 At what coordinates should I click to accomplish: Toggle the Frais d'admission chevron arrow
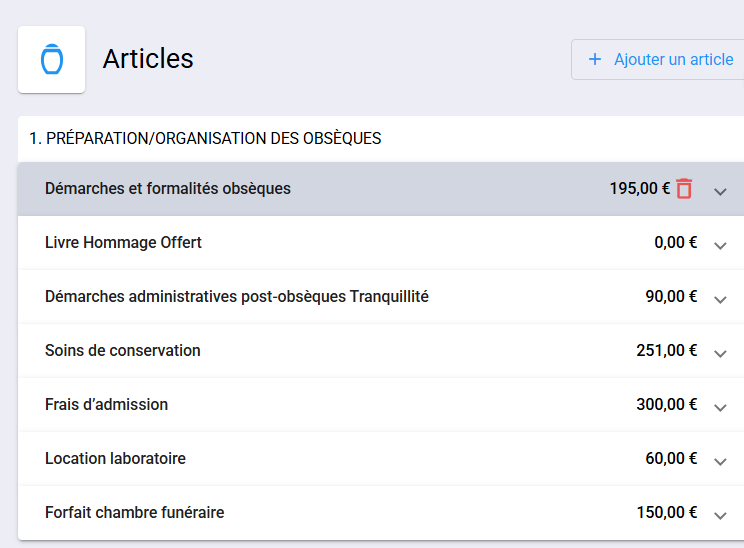pyautogui.click(x=720, y=406)
